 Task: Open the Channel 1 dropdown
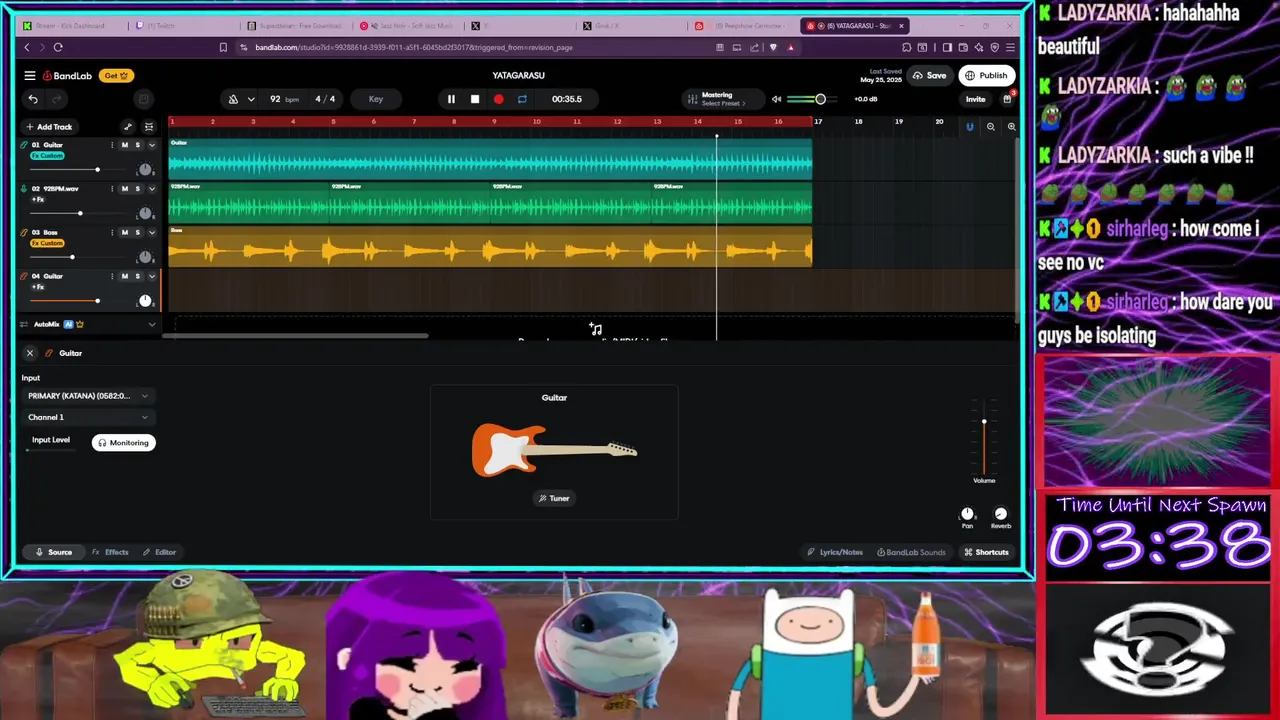click(88, 417)
